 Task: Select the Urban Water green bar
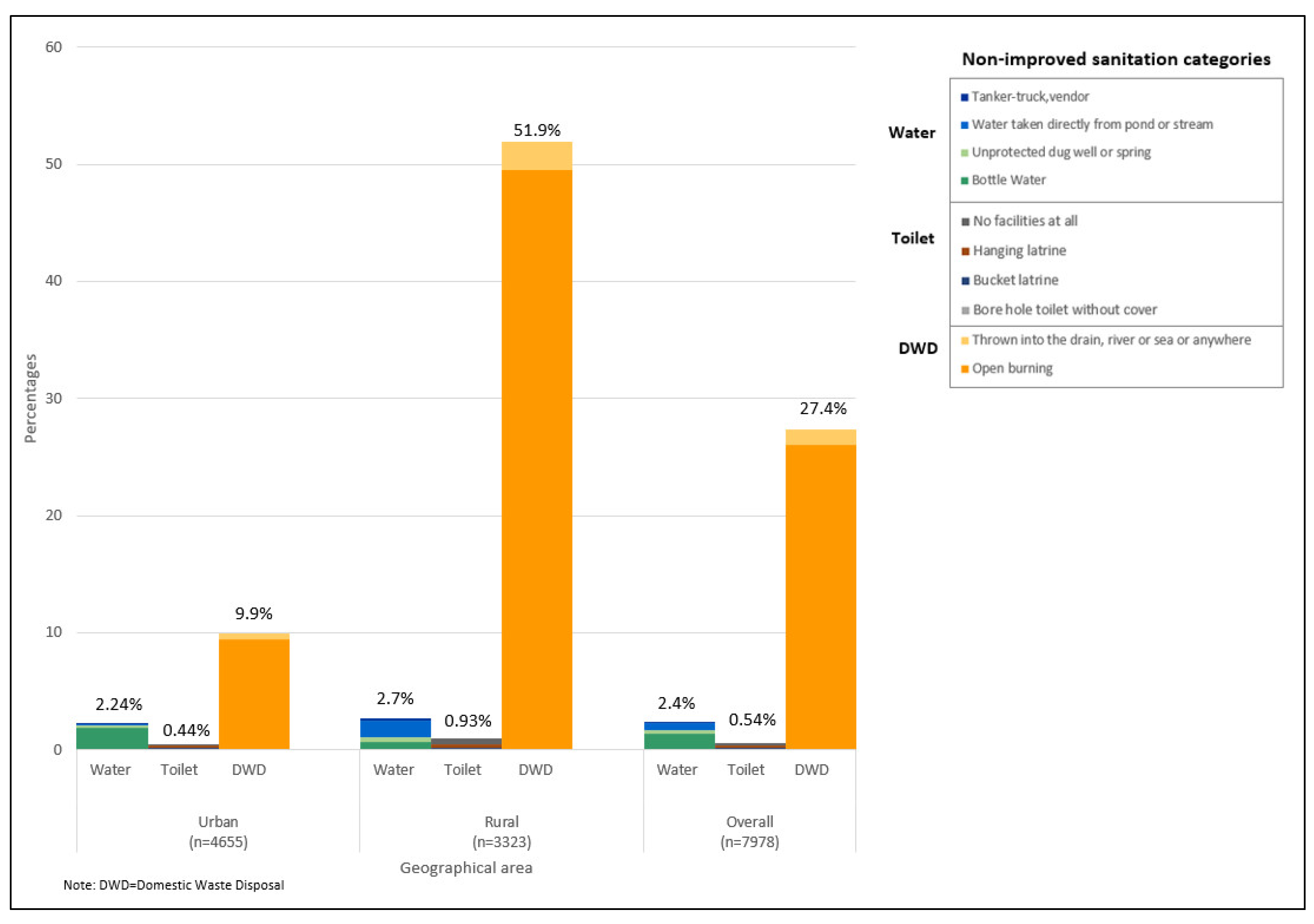(x=112, y=738)
